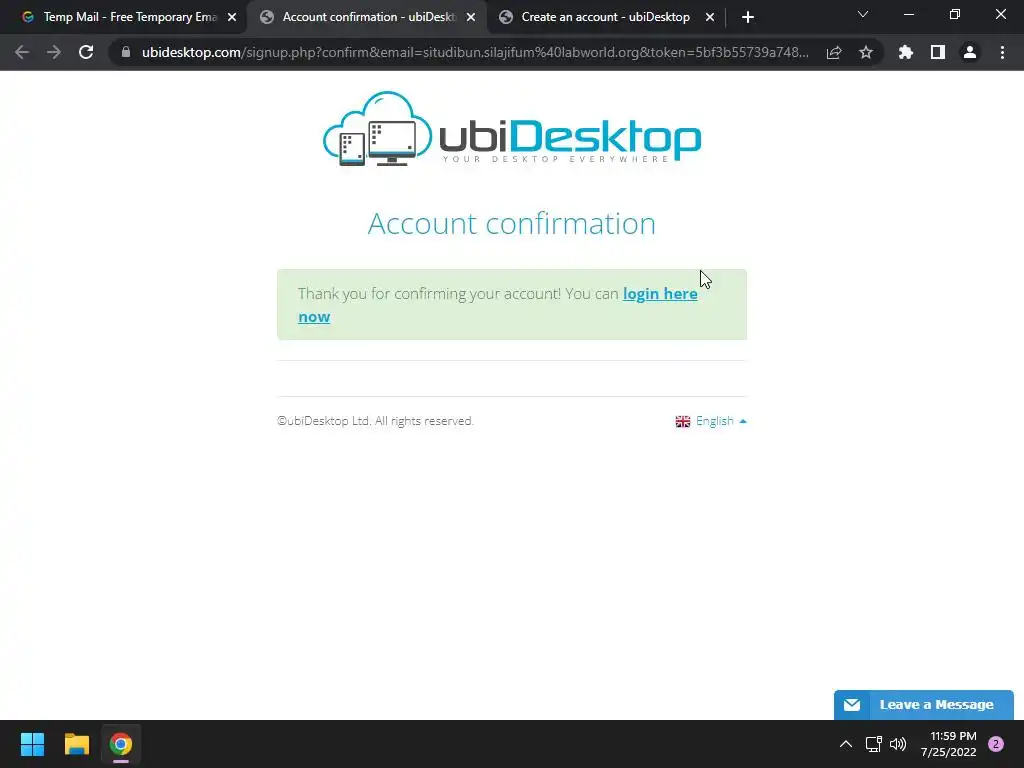Click the padlock site info icon

pos(126,52)
